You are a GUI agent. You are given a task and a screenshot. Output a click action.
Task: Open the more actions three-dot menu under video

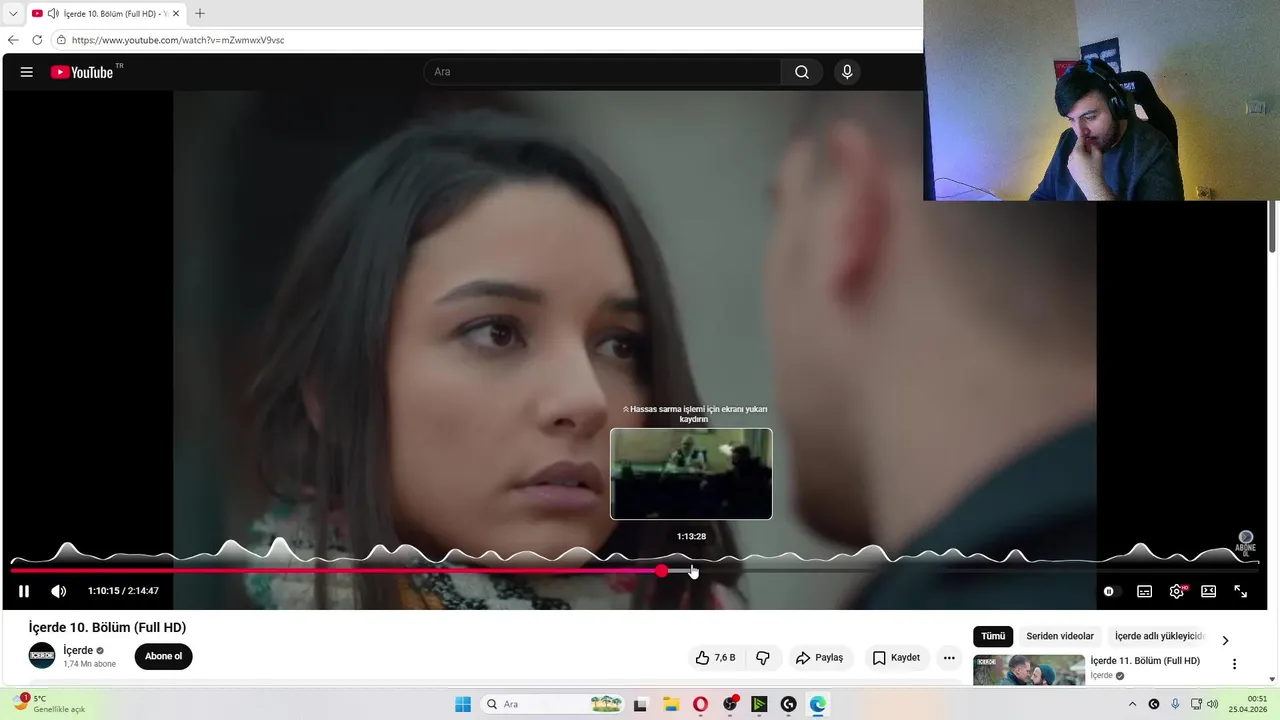click(949, 657)
